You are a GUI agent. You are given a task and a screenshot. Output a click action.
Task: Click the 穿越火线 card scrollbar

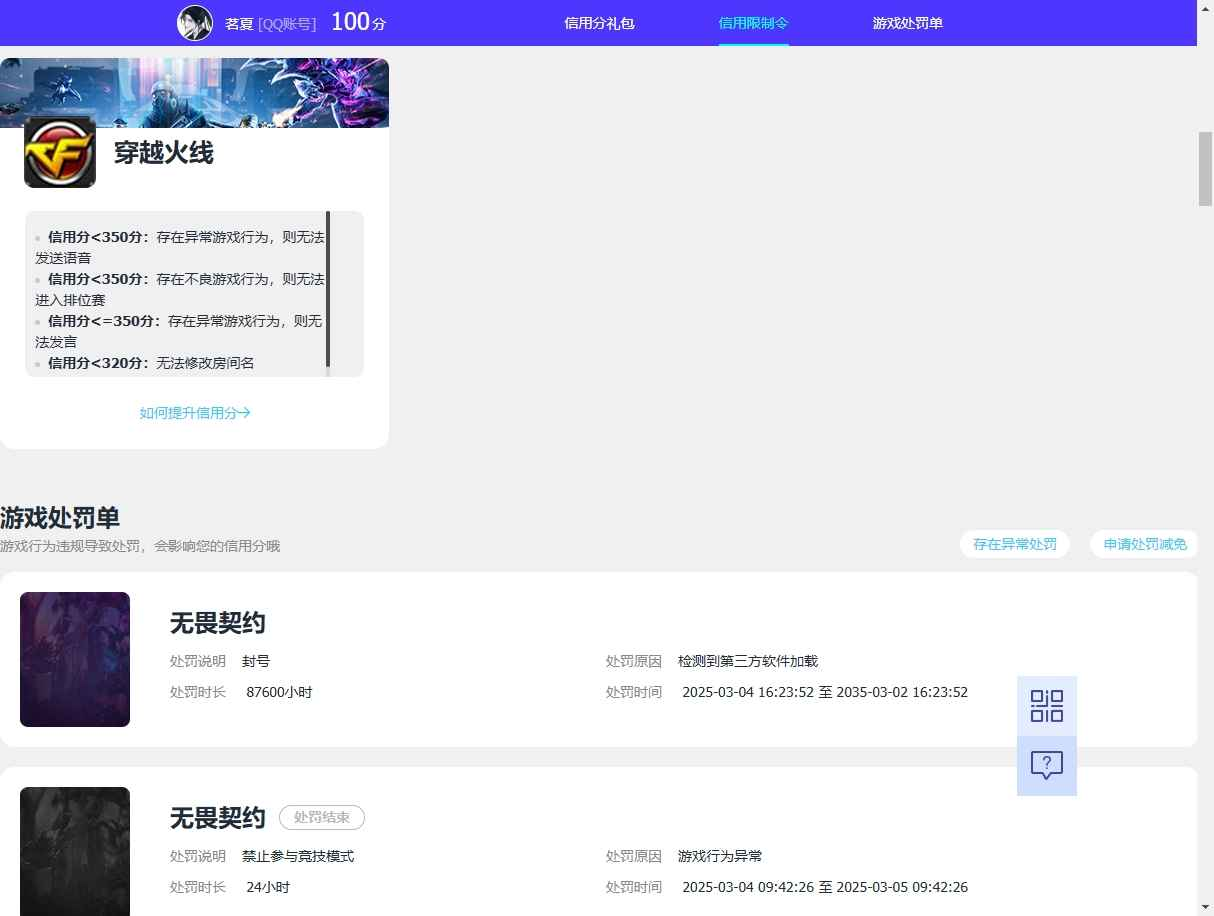328,290
